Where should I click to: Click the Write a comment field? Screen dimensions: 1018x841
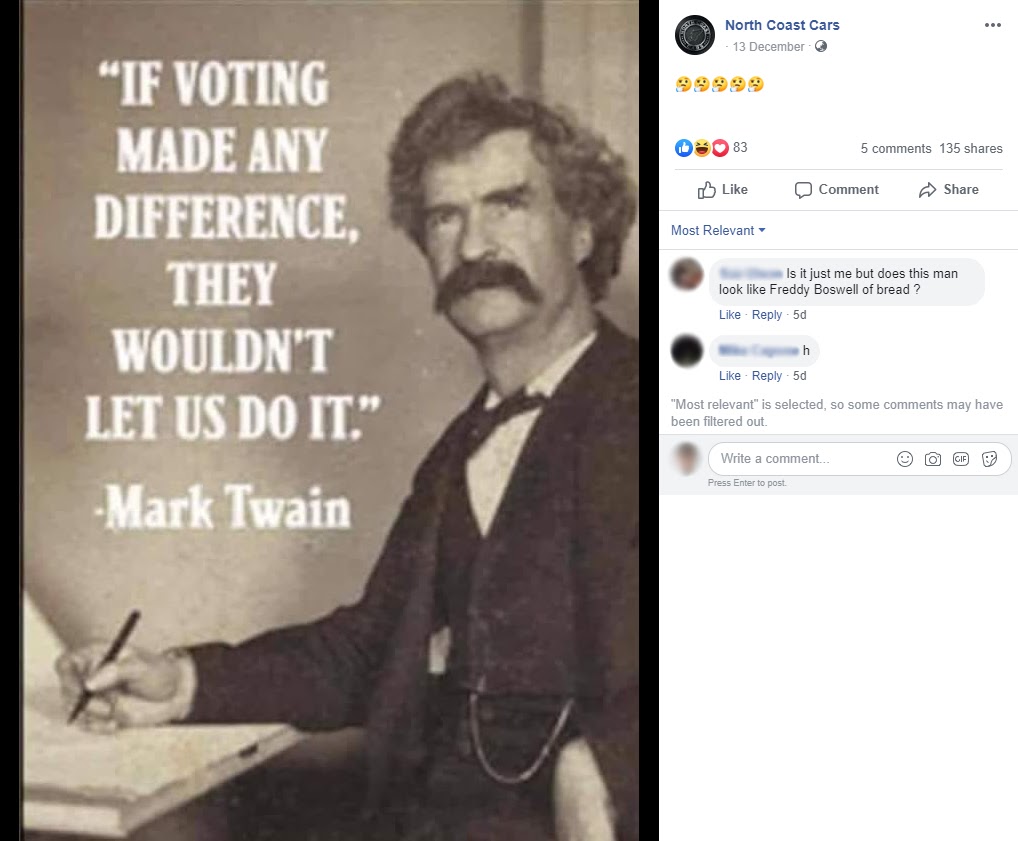click(x=805, y=459)
